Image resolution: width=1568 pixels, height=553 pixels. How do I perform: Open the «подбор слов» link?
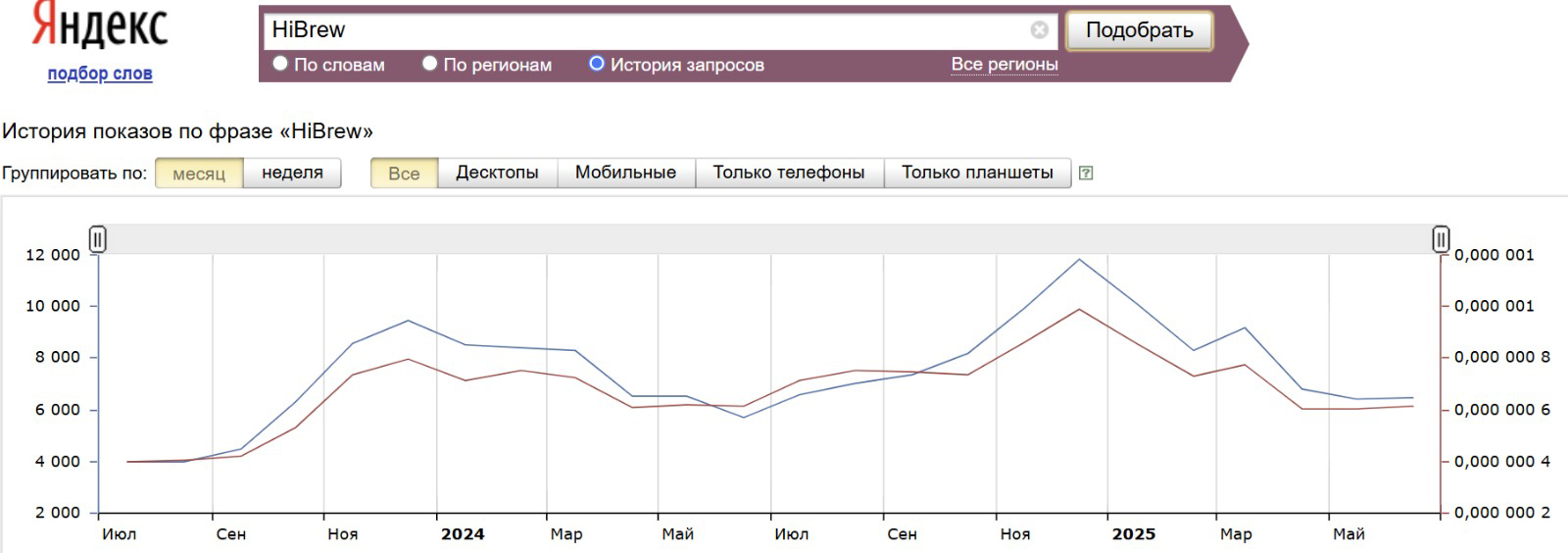pyautogui.click(x=100, y=74)
